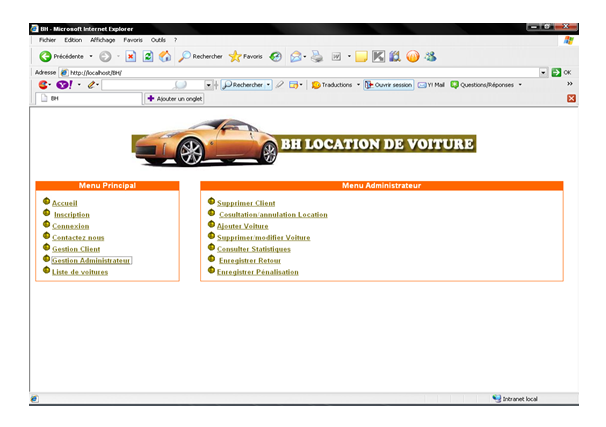Screen dimensions: 606x427
Task: Open the Accueil link
Action: pyautogui.click(x=65, y=203)
